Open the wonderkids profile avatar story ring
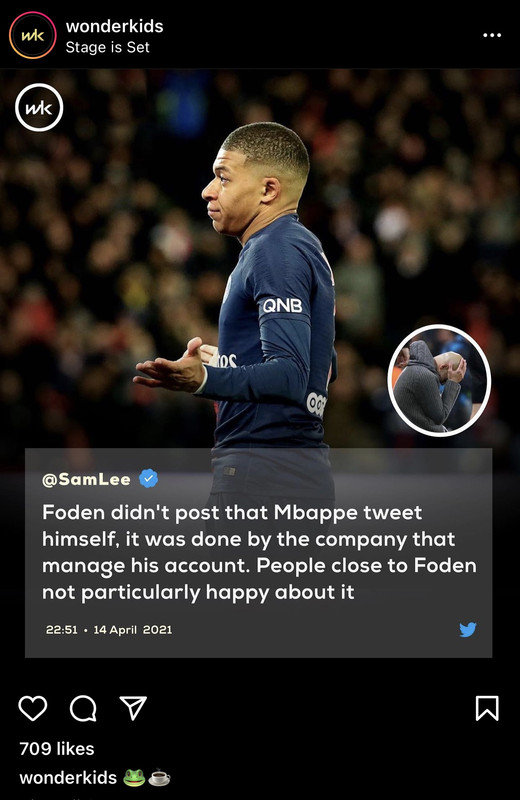Image resolution: width=520 pixels, height=800 pixels. click(x=32, y=35)
